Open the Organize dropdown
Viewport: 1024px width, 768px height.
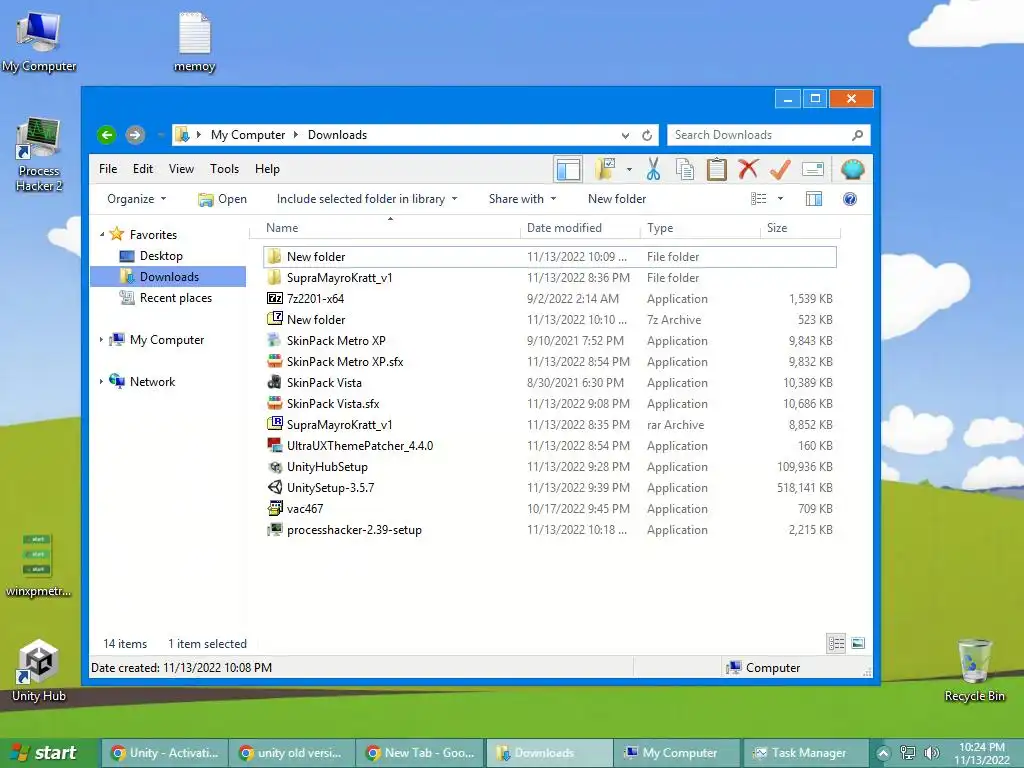click(x=136, y=199)
